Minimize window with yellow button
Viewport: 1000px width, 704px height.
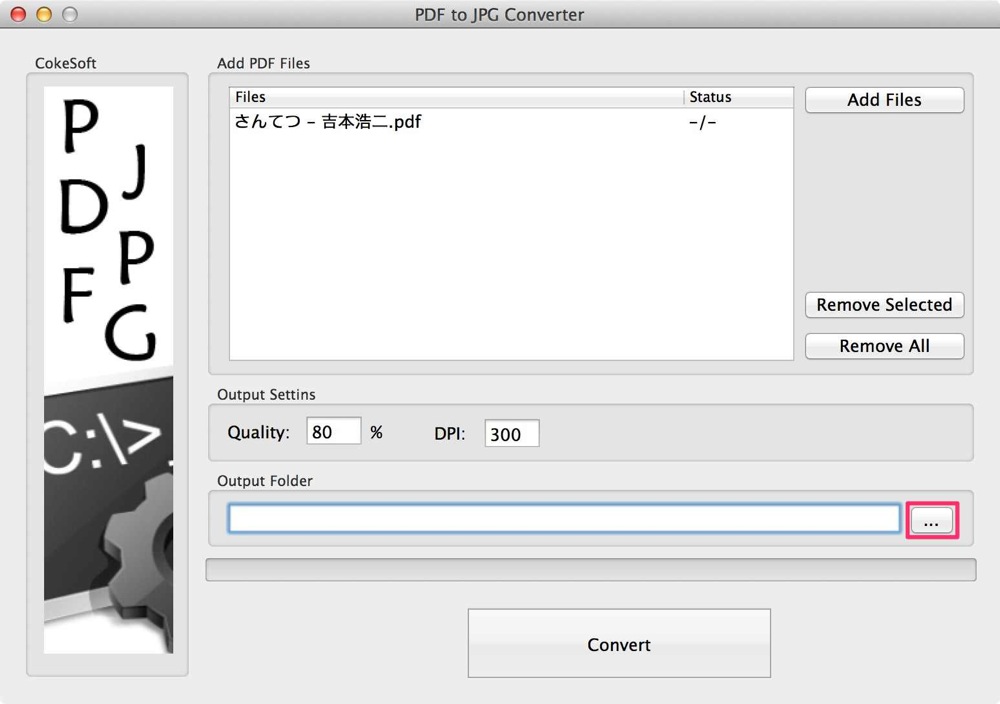tap(44, 14)
